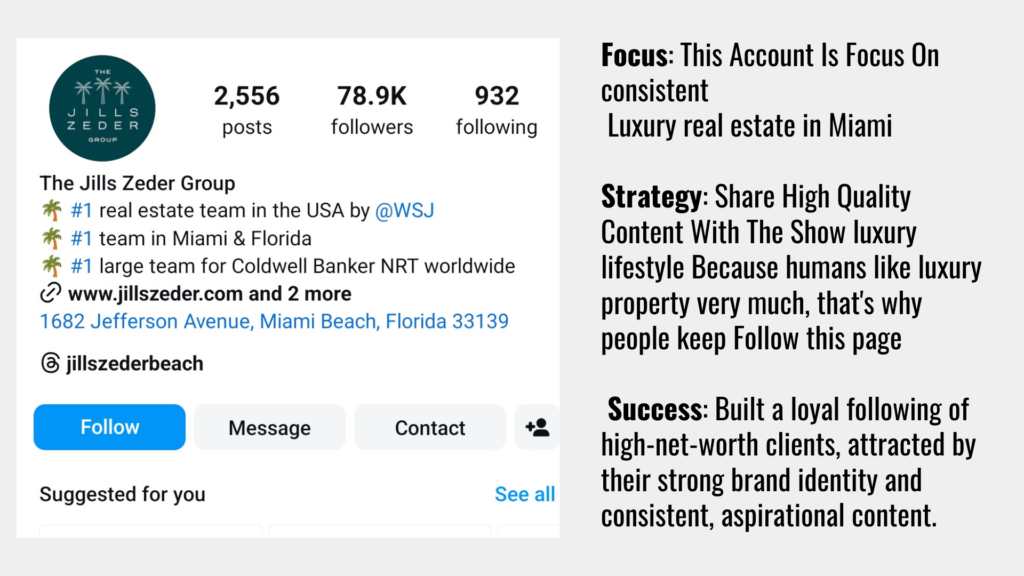This screenshot has height=576, width=1024.
Task: Open the See all suggestions link
Action: [x=524, y=494]
